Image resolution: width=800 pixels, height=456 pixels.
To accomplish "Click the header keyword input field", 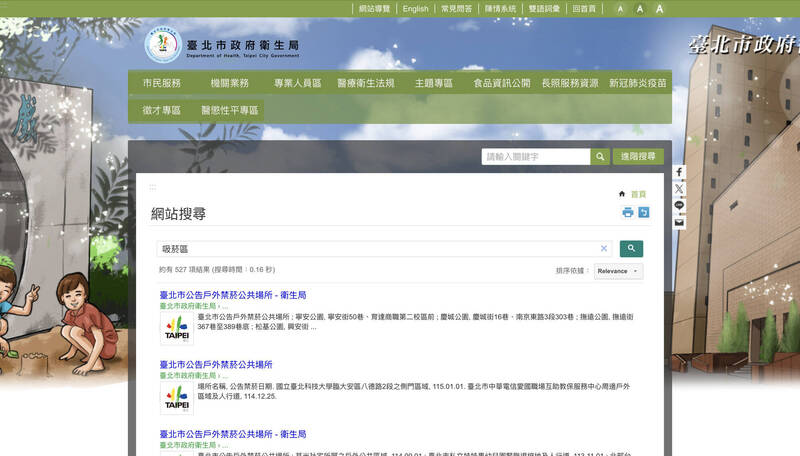I will coord(535,157).
